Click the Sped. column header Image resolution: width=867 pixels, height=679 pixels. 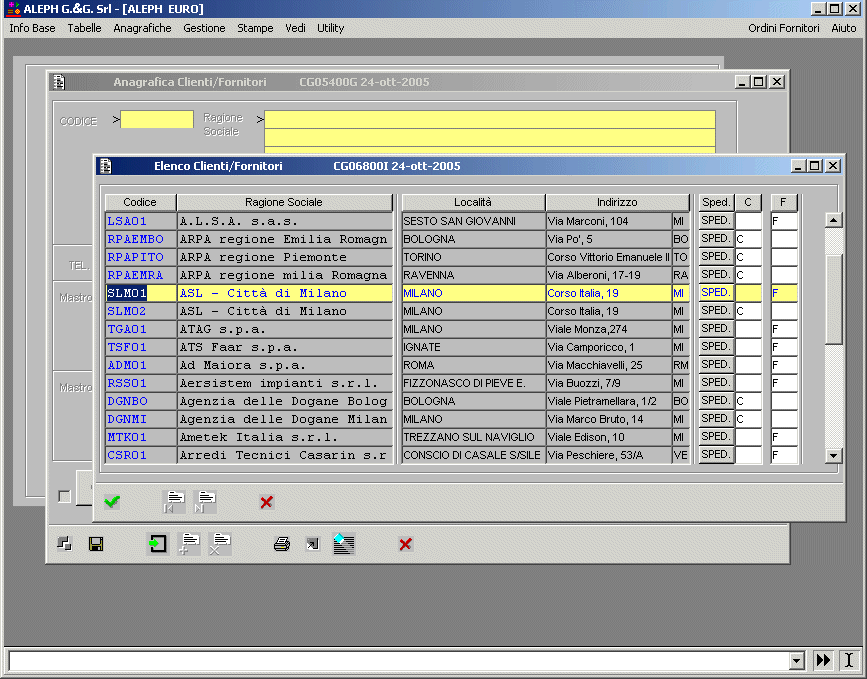(x=716, y=202)
